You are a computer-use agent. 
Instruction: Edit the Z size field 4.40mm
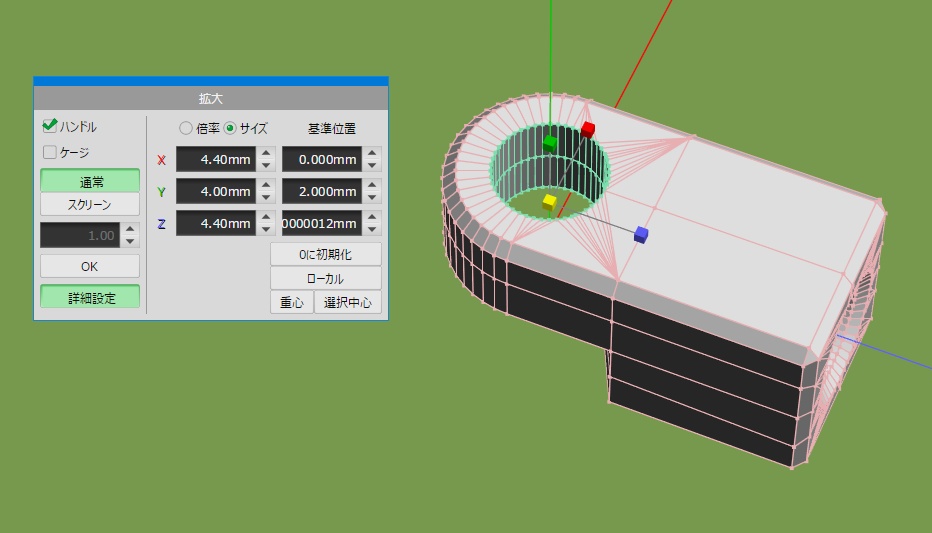point(216,223)
